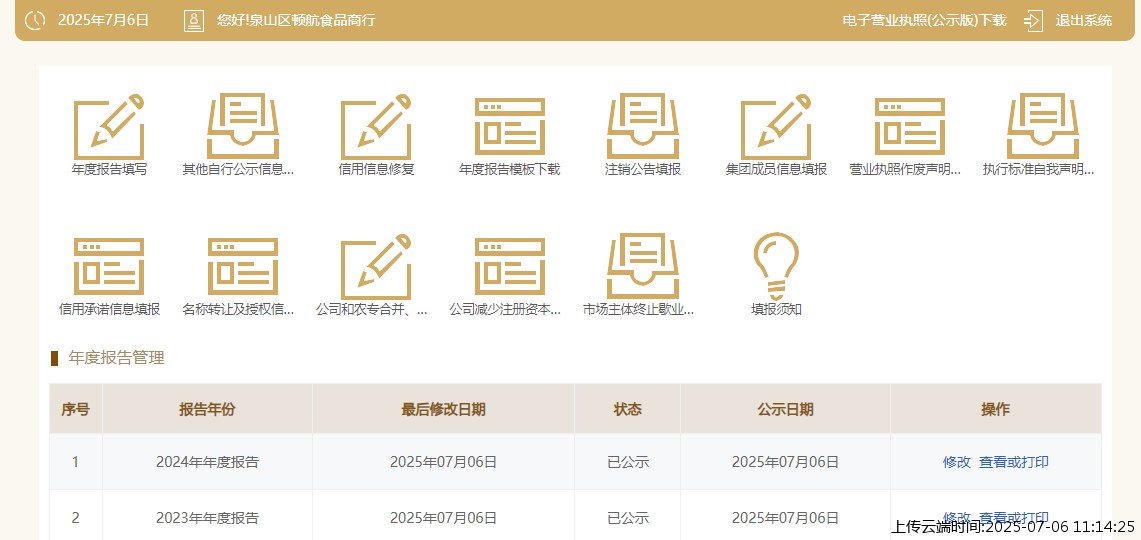Click the 公示日期 column header

click(785, 409)
